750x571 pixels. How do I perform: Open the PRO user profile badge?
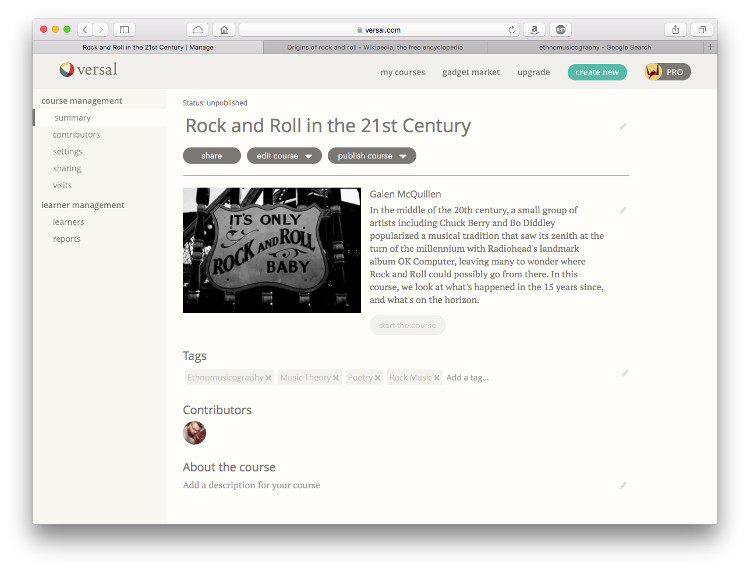click(667, 72)
